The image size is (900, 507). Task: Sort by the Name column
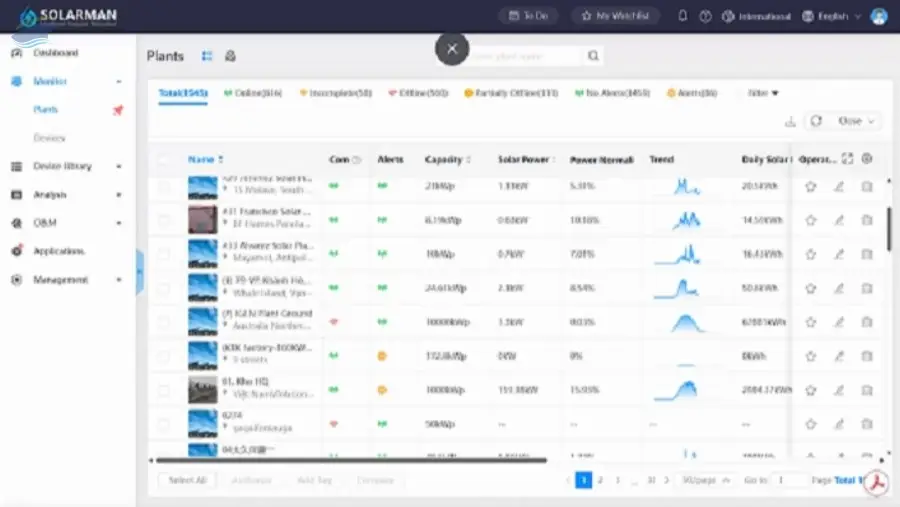pyautogui.click(x=205, y=160)
